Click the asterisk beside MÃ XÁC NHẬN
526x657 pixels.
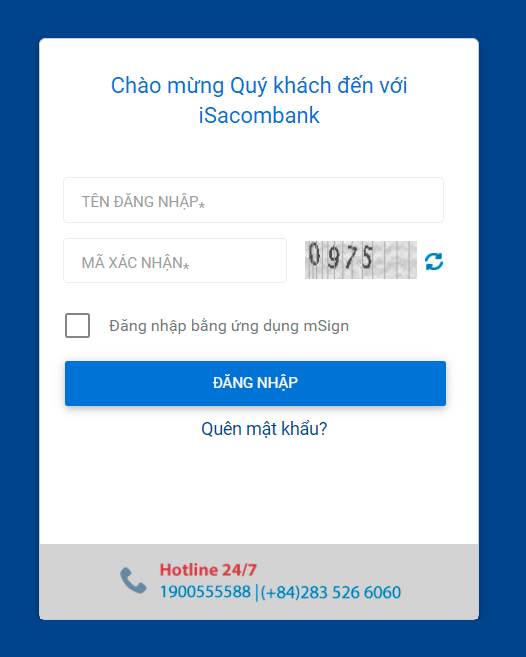coord(186,265)
